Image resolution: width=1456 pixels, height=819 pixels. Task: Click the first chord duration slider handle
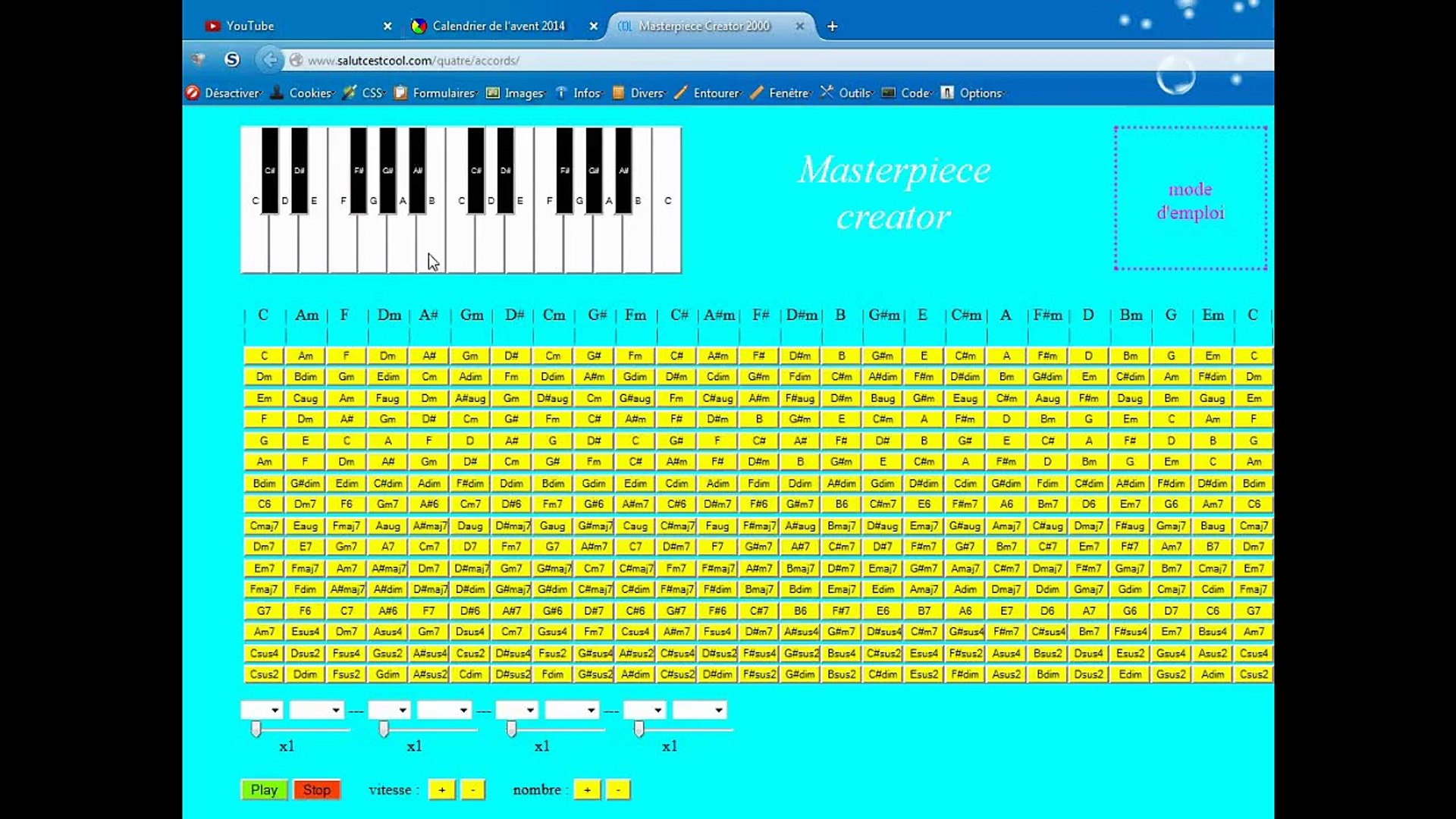pos(256,730)
